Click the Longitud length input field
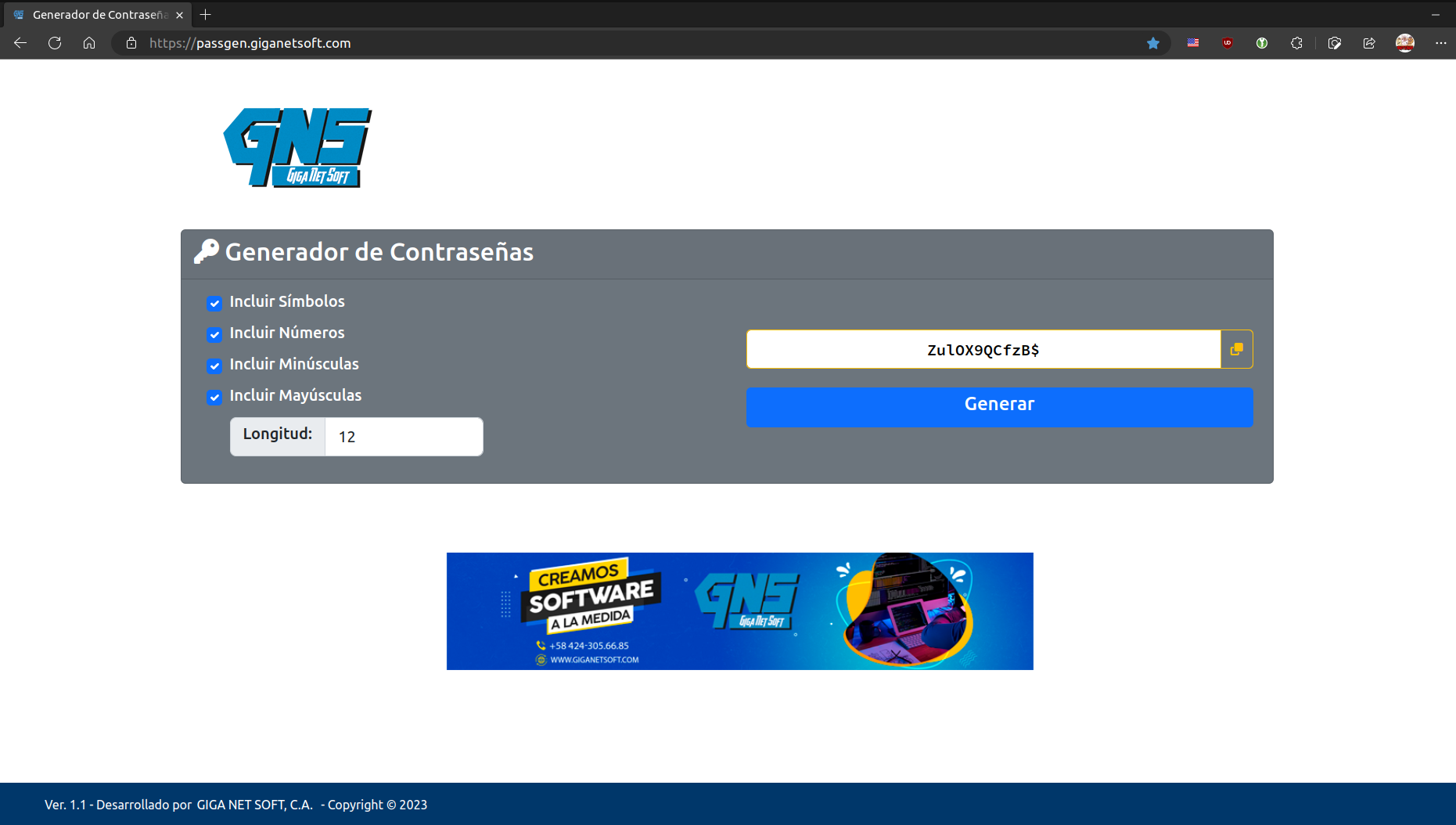The image size is (1456, 825). [403, 436]
